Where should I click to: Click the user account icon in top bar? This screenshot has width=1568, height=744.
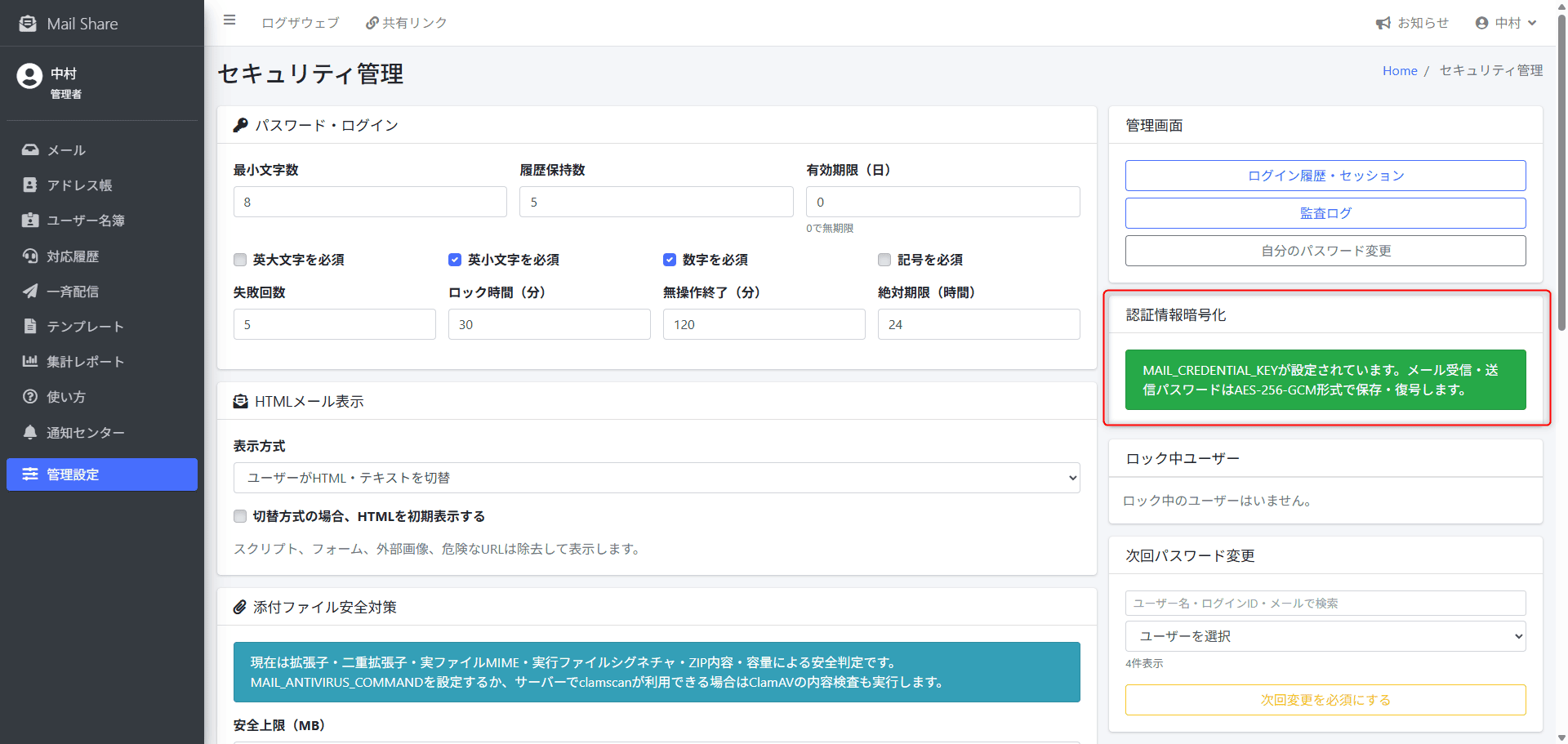[x=1482, y=23]
